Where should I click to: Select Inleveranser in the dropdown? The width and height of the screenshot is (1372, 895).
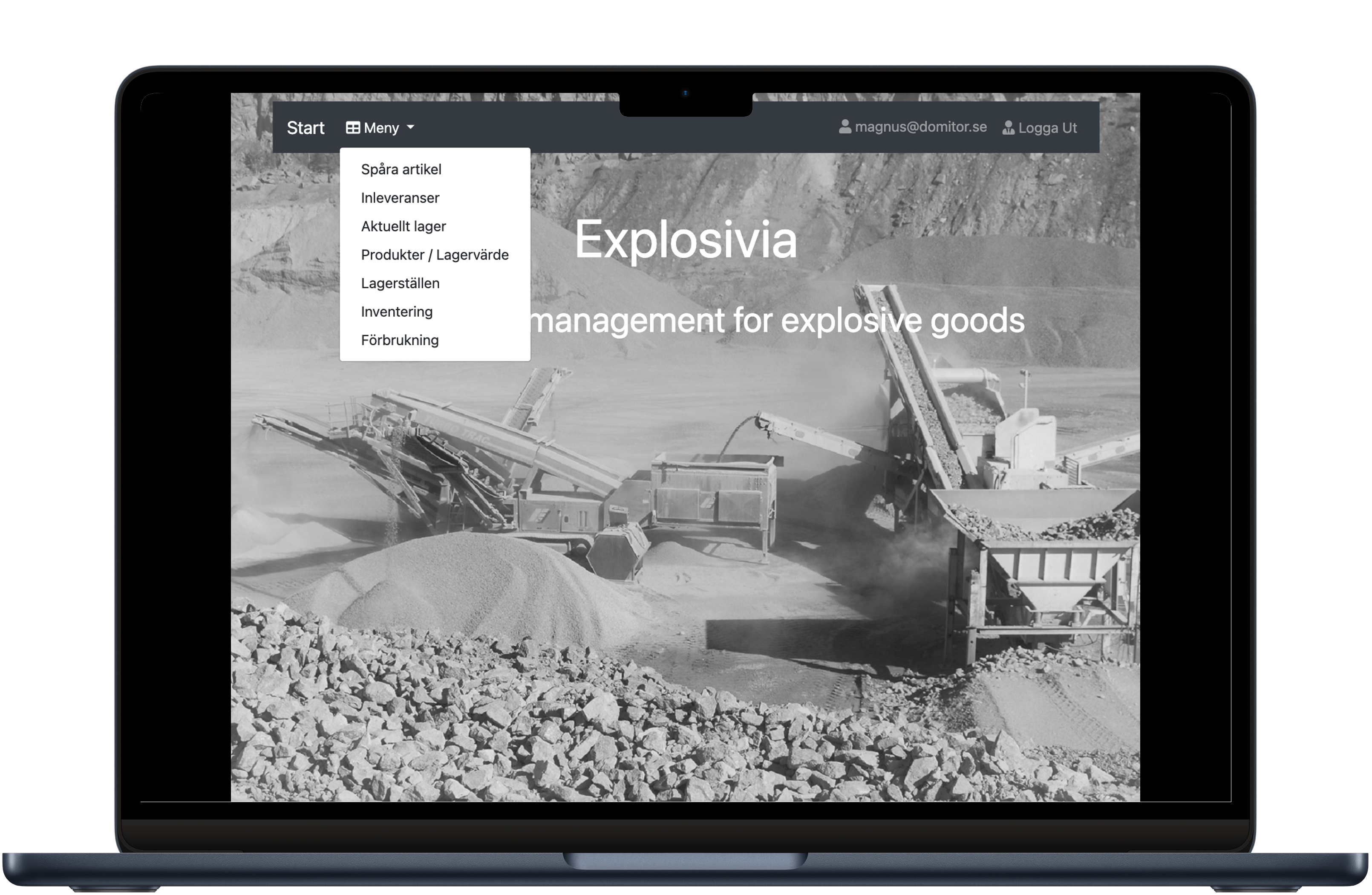(x=400, y=198)
